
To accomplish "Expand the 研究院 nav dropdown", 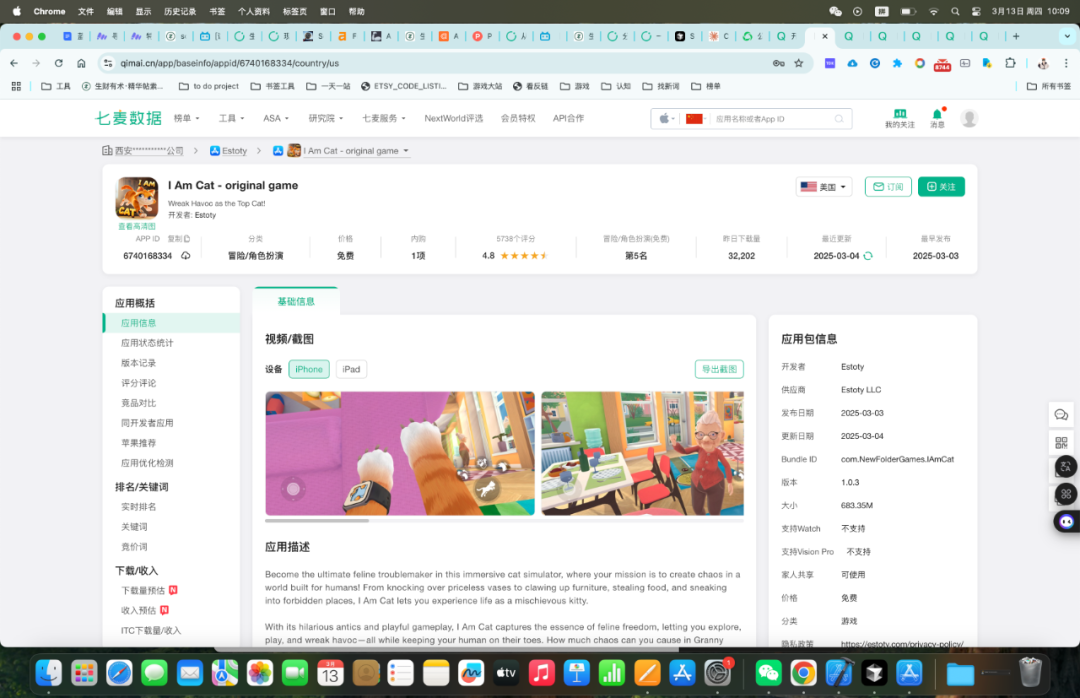I will point(325,119).
